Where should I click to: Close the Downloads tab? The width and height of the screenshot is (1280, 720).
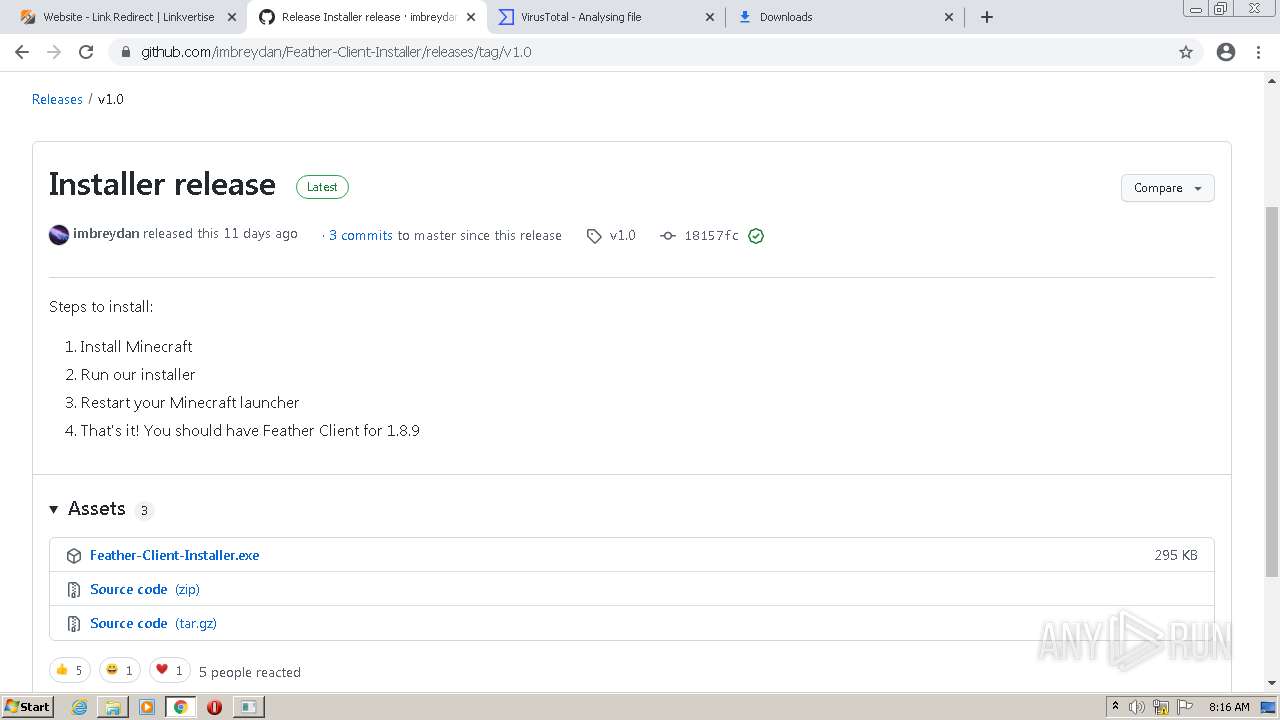click(x=950, y=17)
